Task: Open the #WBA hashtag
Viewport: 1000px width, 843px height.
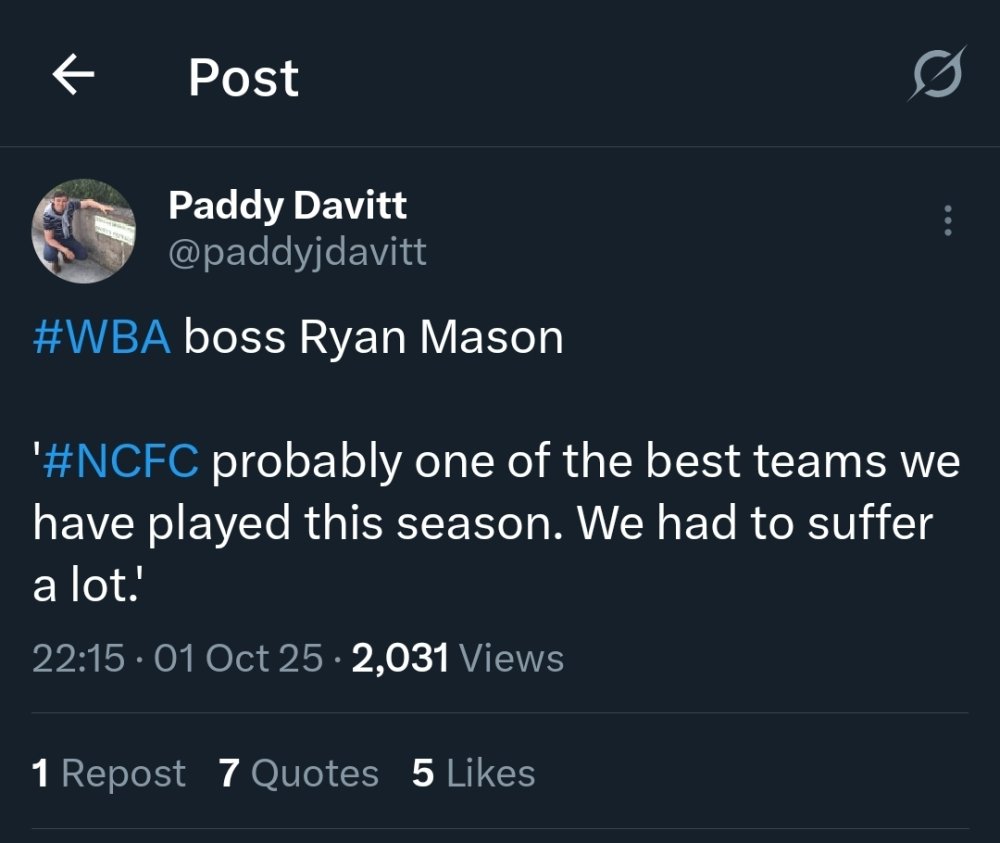Action: coord(102,338)
